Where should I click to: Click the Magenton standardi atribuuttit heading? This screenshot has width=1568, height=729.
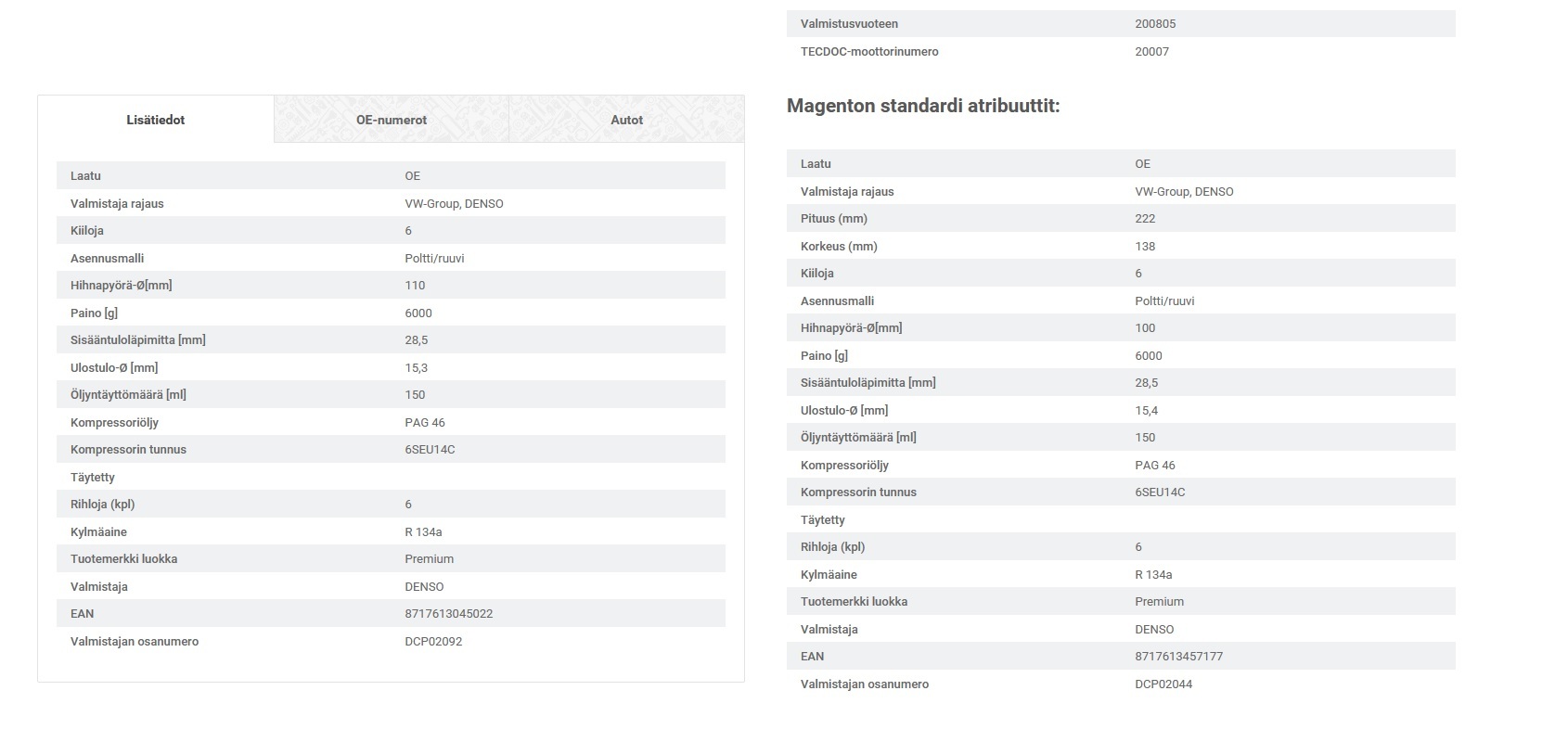(x=922, y=106)
